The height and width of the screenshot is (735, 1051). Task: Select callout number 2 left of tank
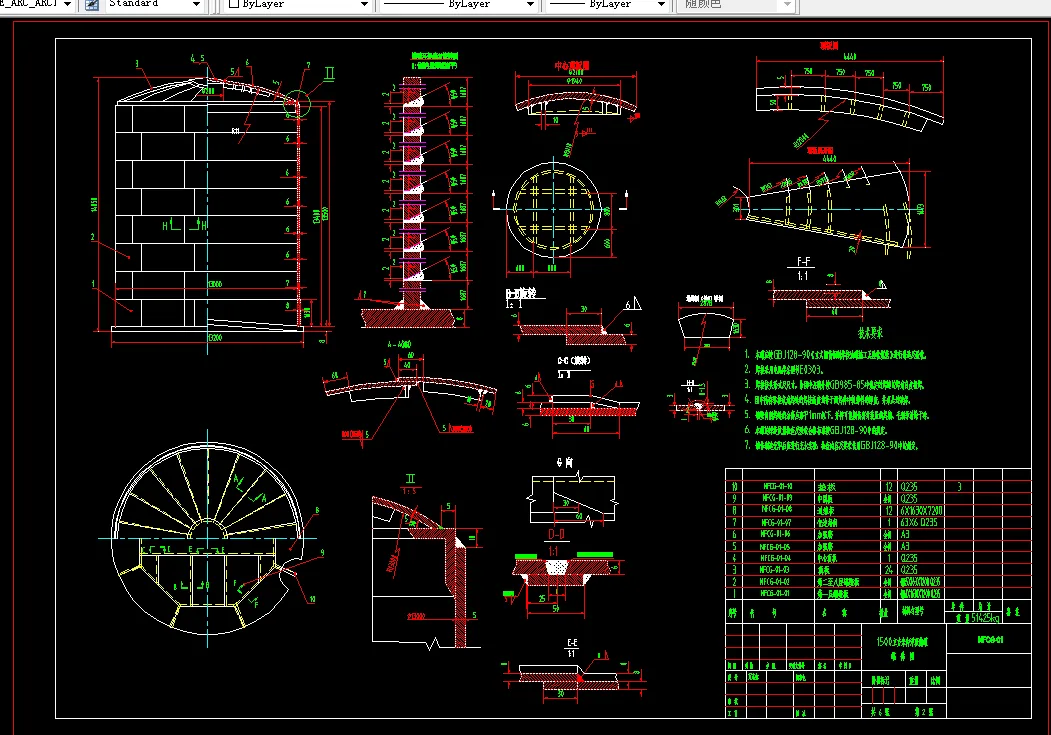pos(92,237)
